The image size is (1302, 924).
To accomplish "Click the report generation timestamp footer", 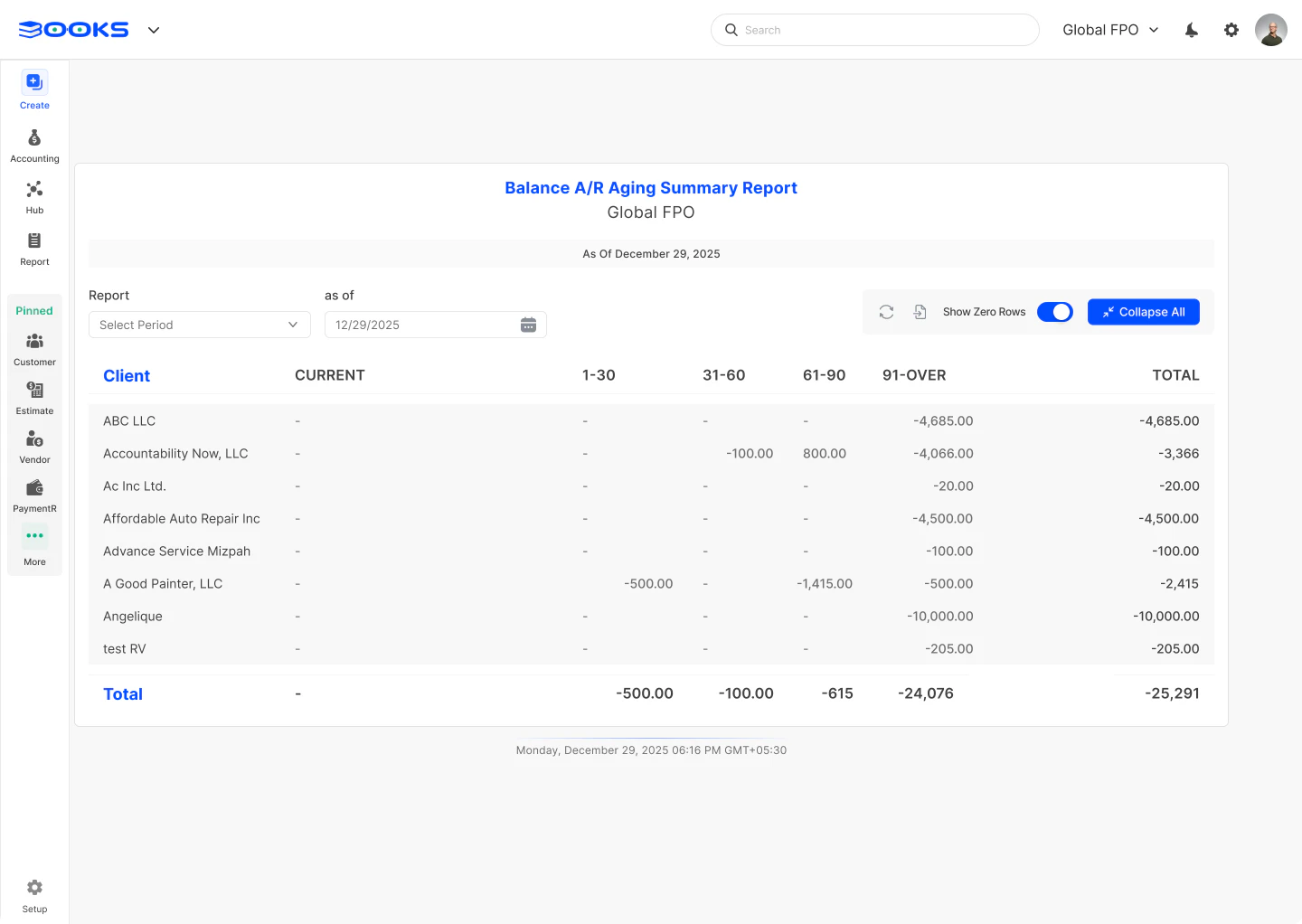I will tap(651, 750).
